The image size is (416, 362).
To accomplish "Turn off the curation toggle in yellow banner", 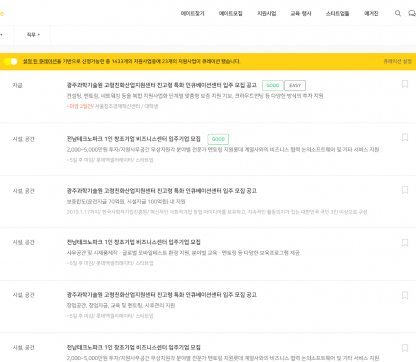I will pyautogui.click(x=10, y=61).
